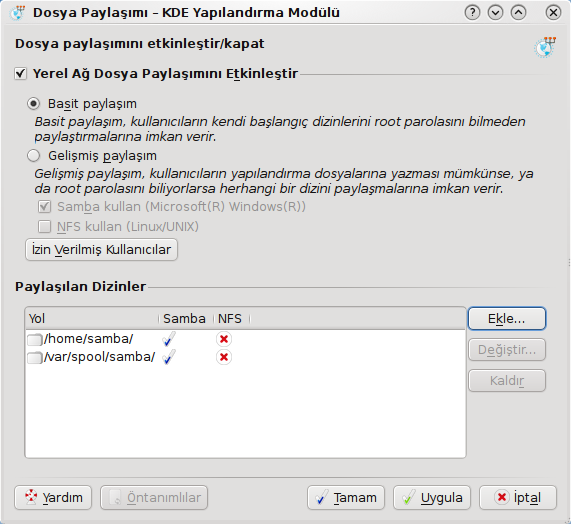571x524 pixels.
Task: Click the Ekle... button
Action: 507,319
